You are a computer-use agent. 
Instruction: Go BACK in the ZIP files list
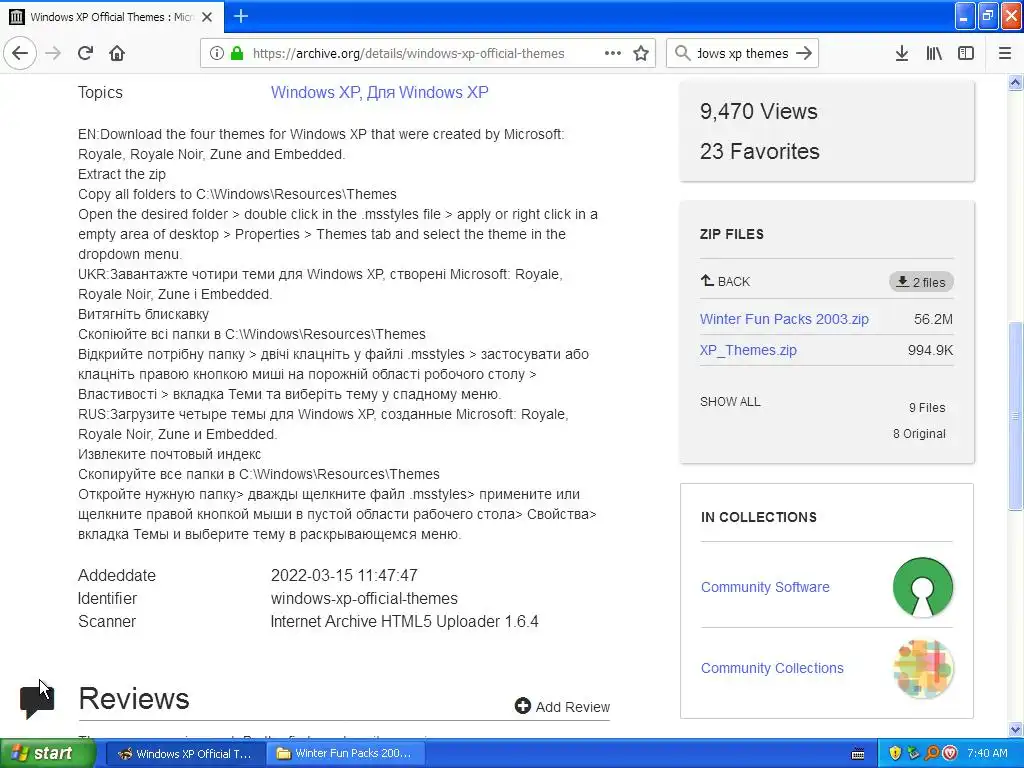point(725,281)
